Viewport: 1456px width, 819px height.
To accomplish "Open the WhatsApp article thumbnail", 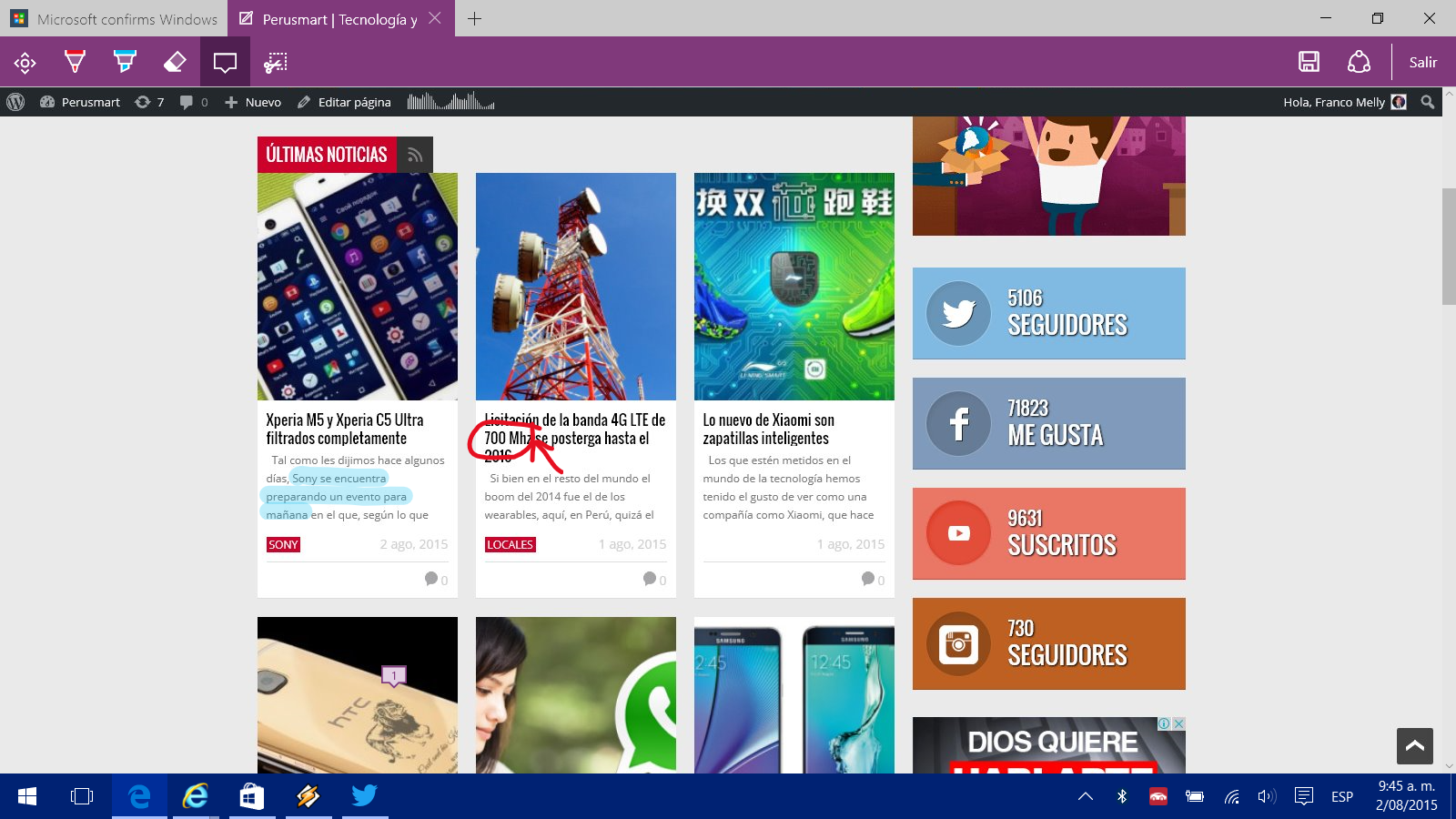I will [576, 695].
